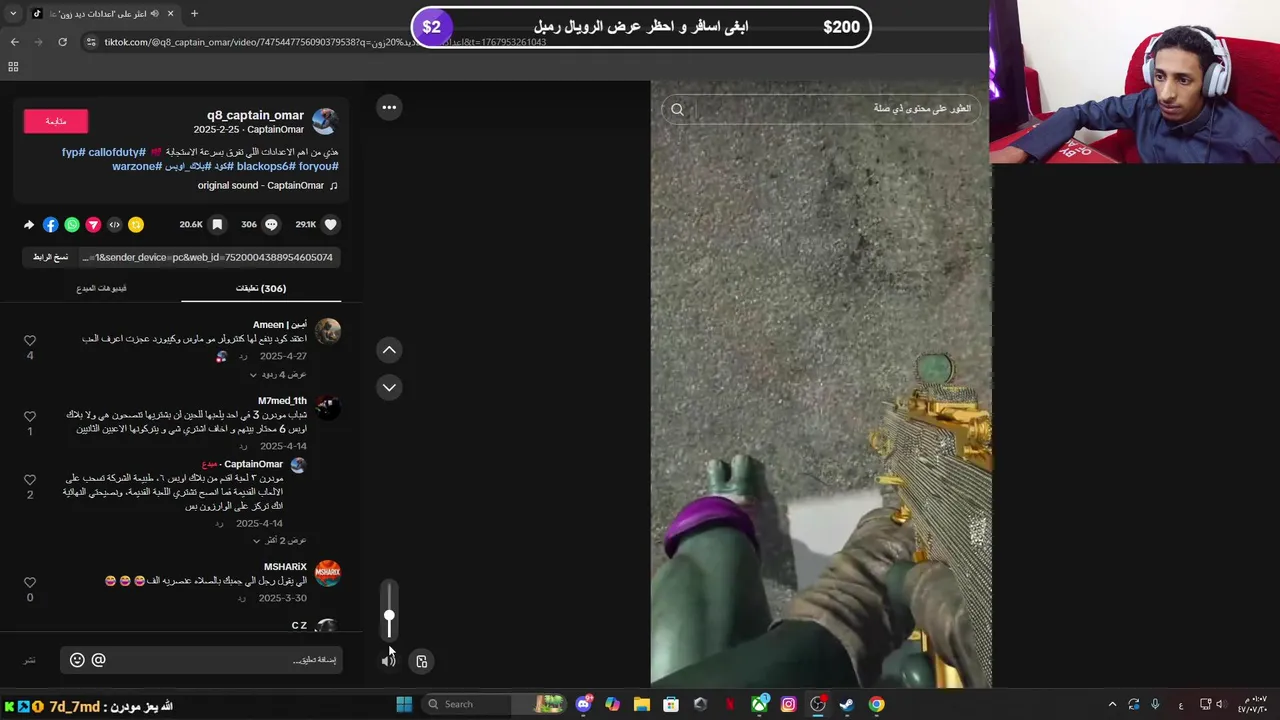Open the three-dots more options menu

coord(389,107)
